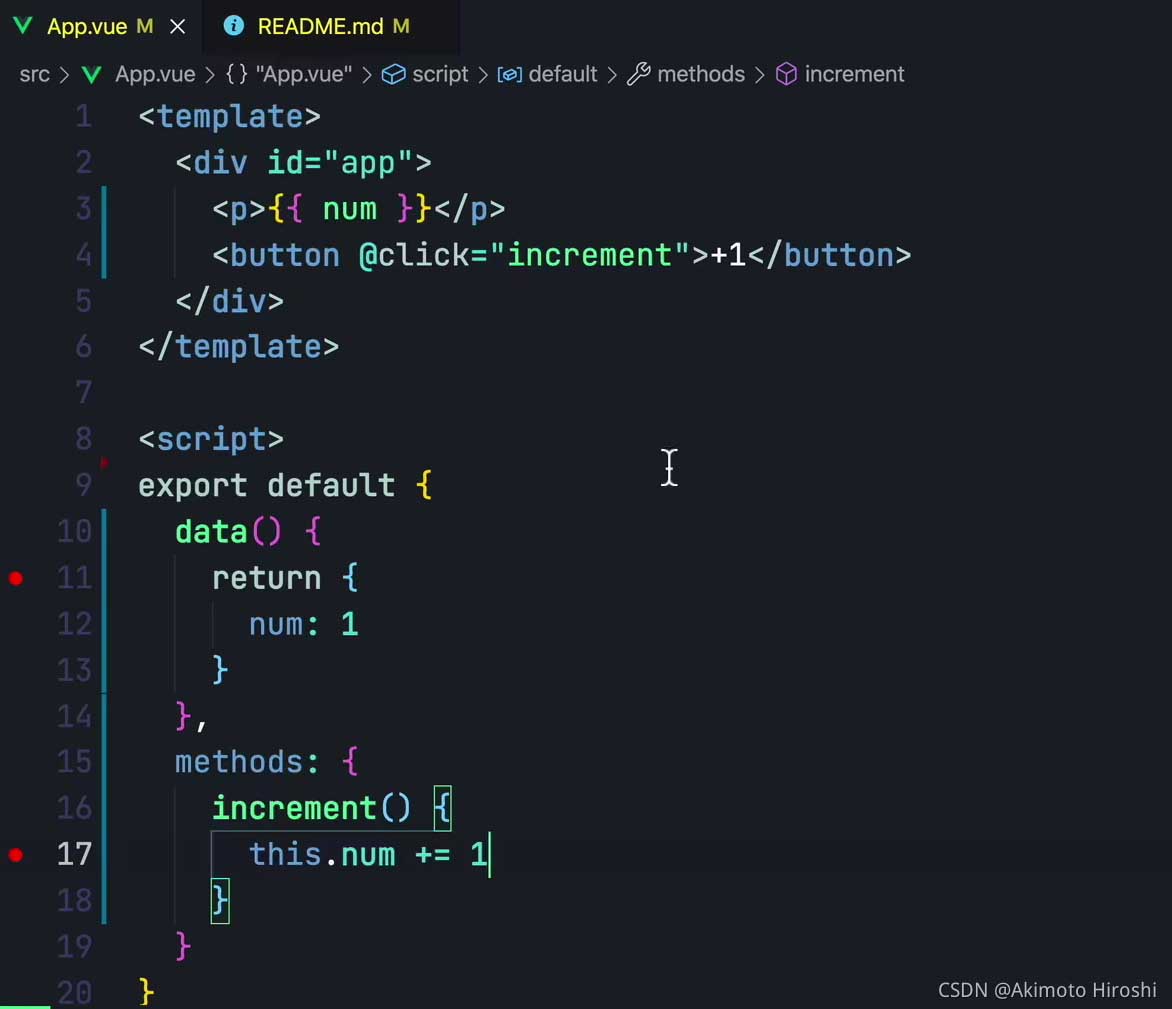Toggle the breakpoint on line 17
Viewport: 1172px width, 1009px height.
tap(16, 855)
